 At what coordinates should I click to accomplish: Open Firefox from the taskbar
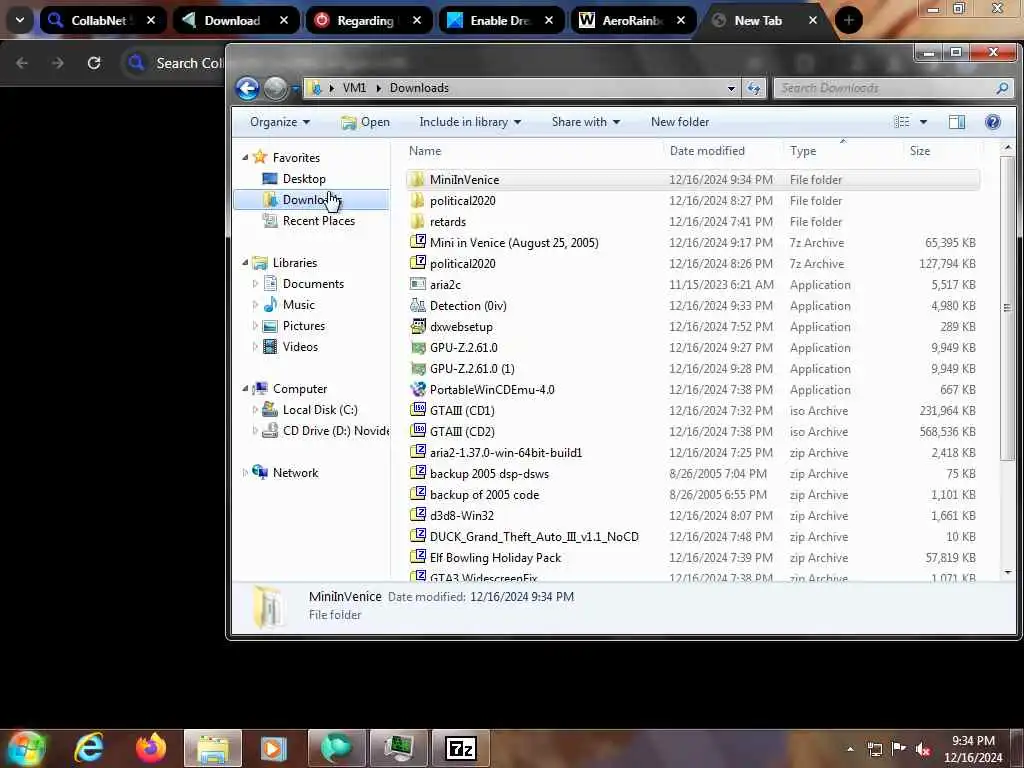click(x=151, y=748)
